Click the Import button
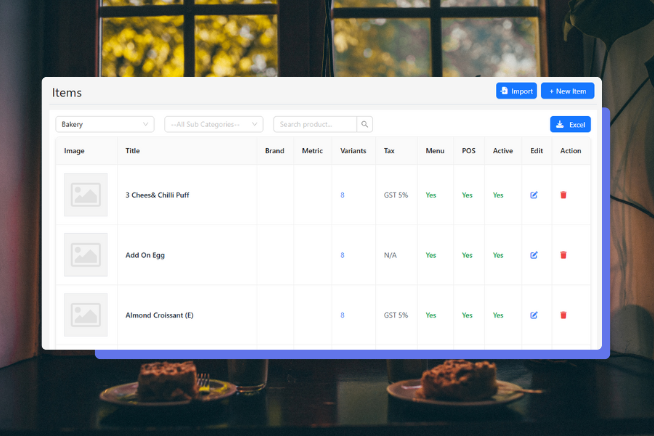 pyautogui.click(x=516, y=91)
